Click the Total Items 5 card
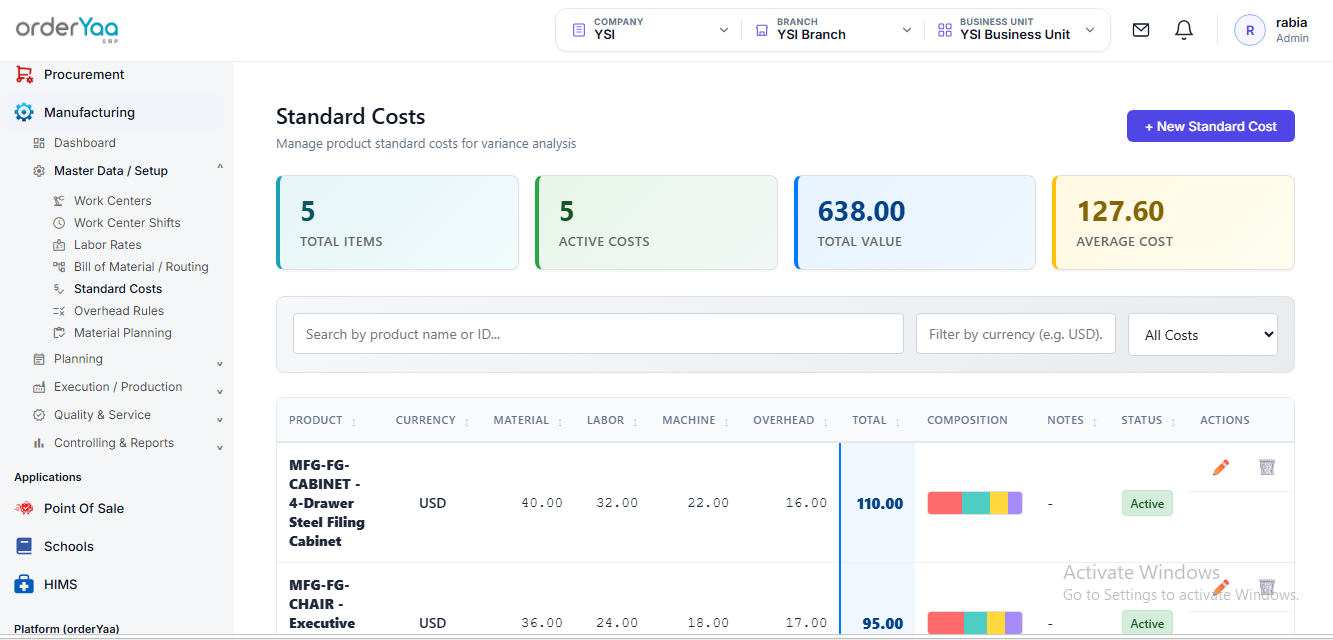Viewport: 1333px width, 640px height. pos(397,223)
